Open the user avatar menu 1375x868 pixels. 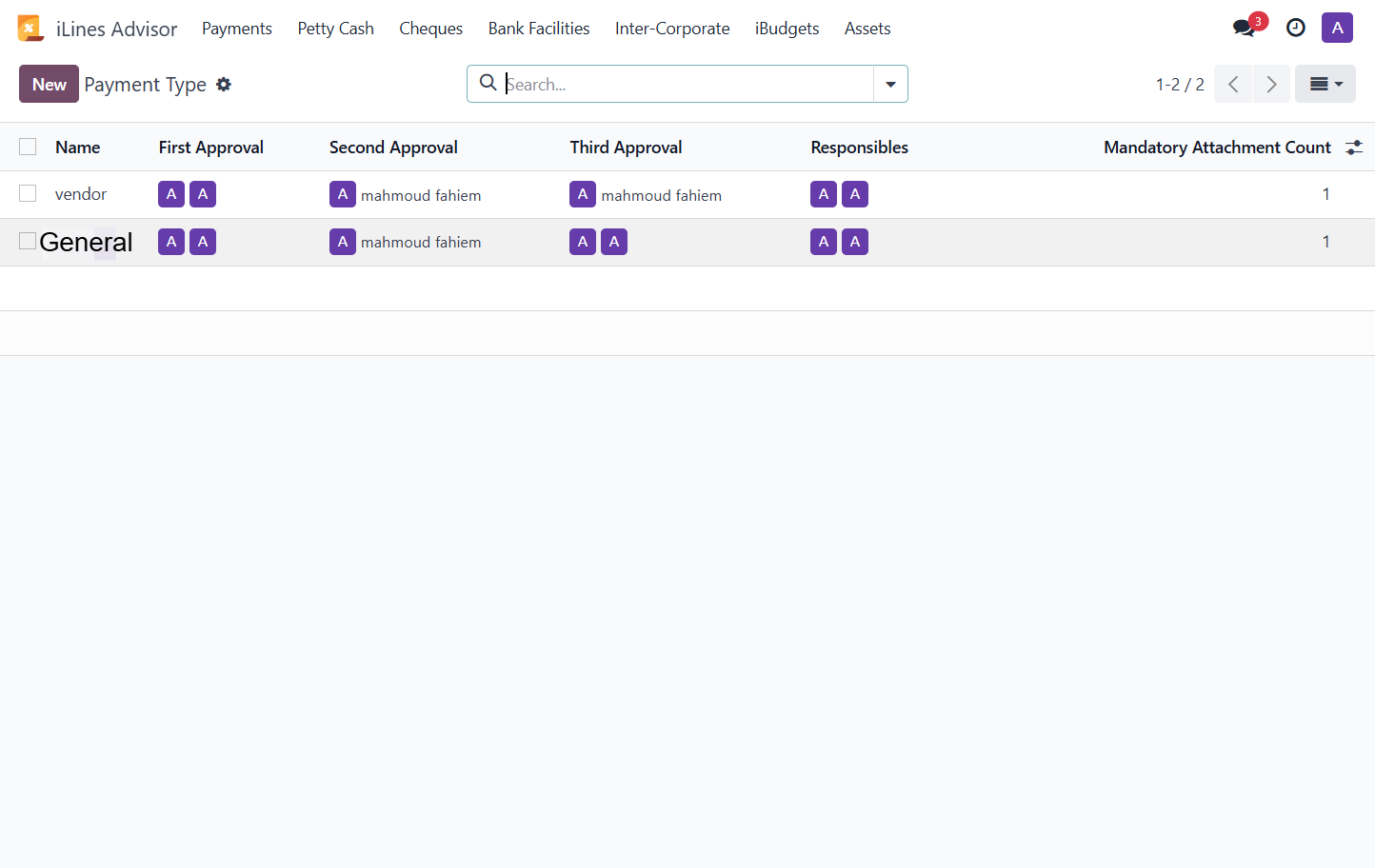tap(1337, 28)
